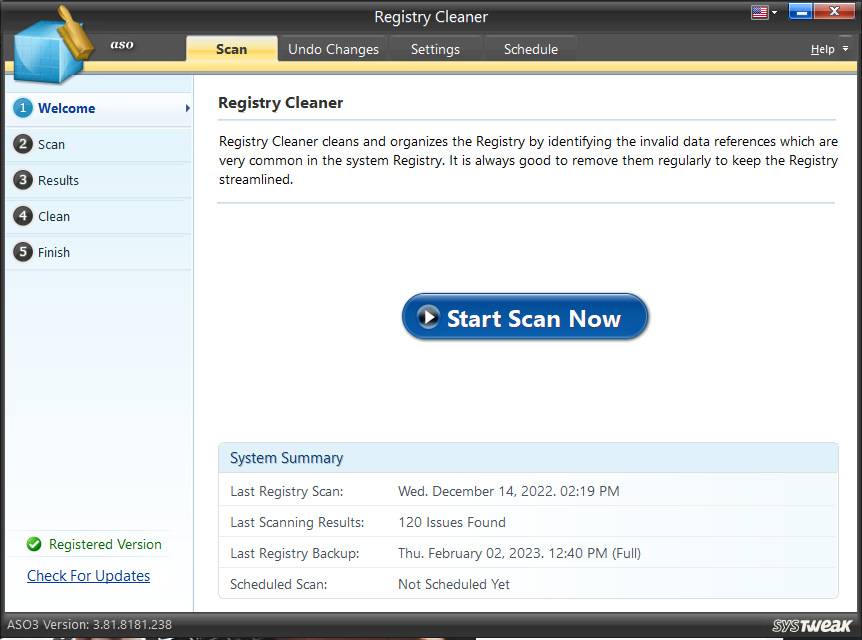Select the Scan tab
Image resolution: width=862 pixels, height=640 pixels.
click(231, 48)
